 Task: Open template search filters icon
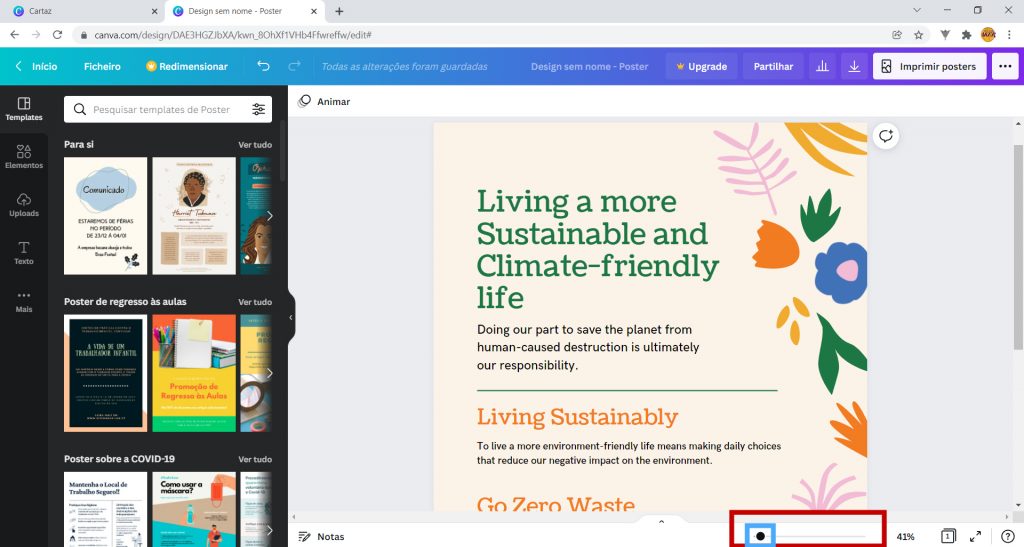tap(259, 109)
